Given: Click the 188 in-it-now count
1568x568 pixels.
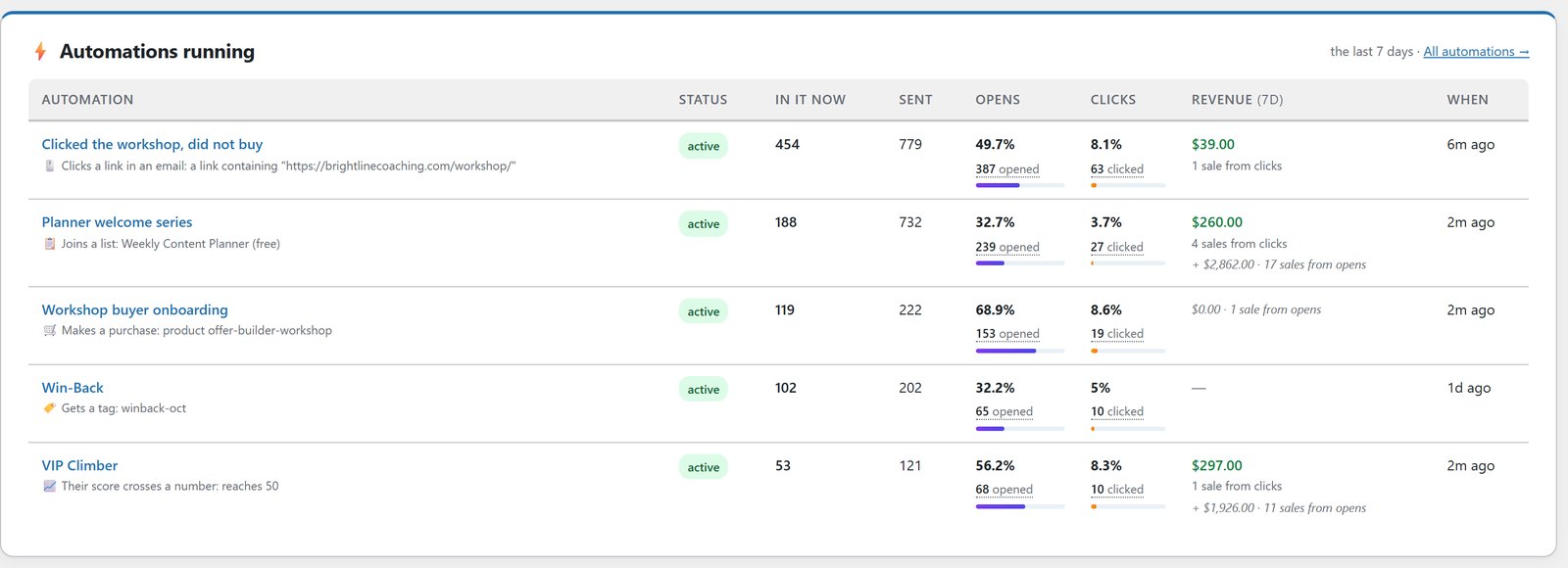Looking at the screenshot, I should pyautogui.click(x=785, y=222).
